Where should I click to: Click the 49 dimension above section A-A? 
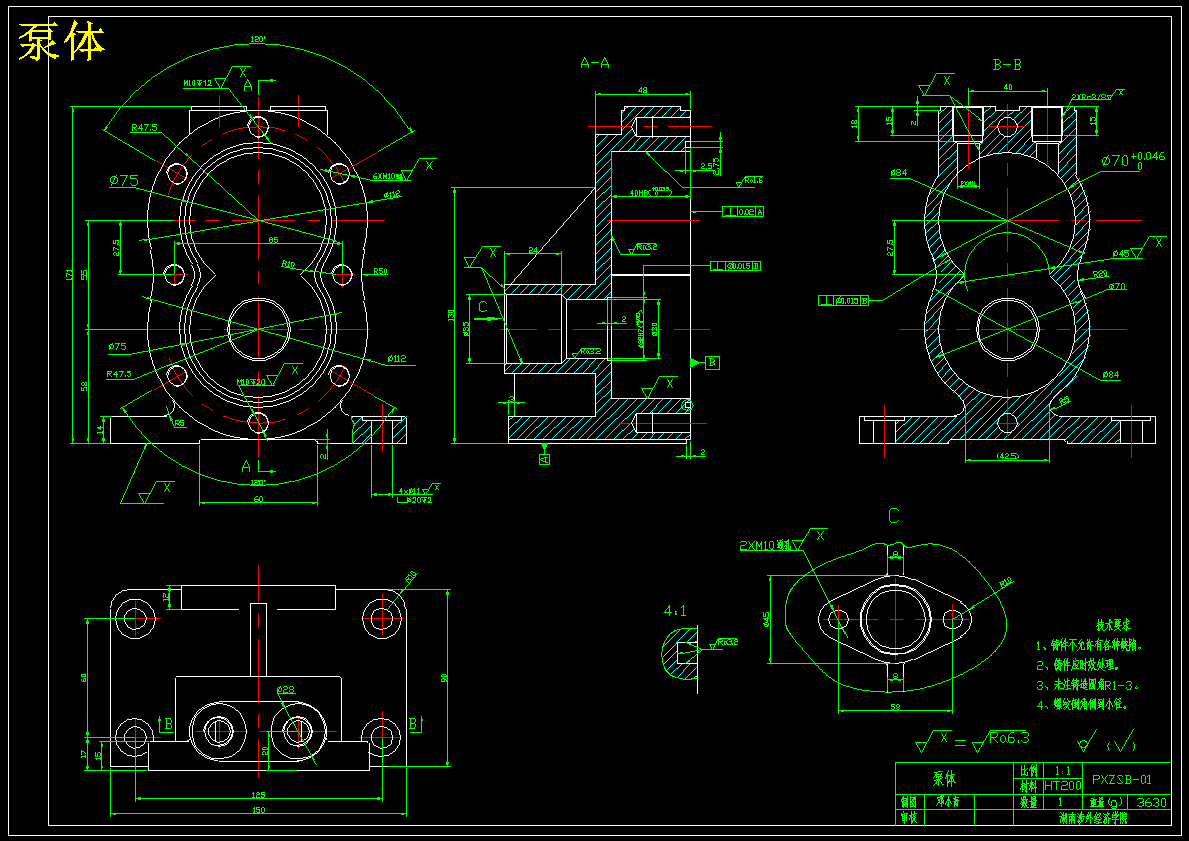642,90
